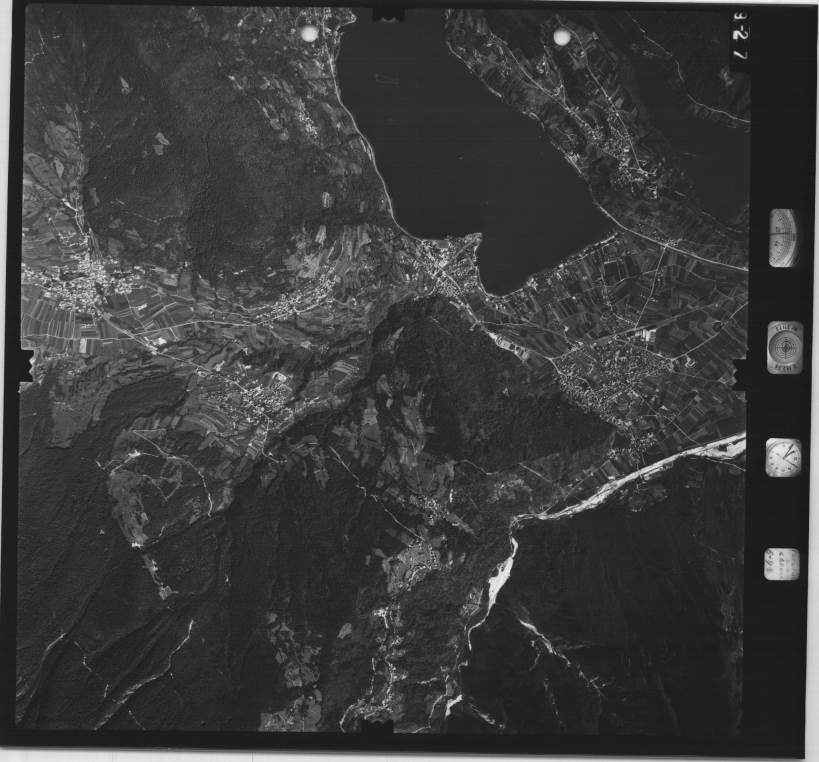Click the analog clock in the margin
The width and height of the screenshot is (819, 762).
(783, 457)
